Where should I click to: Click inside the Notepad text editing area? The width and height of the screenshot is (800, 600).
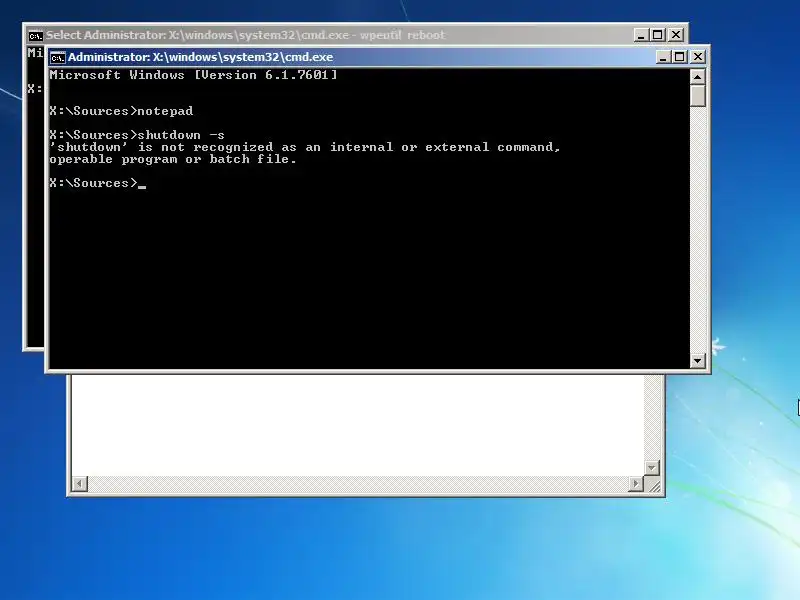click(357, 424)
